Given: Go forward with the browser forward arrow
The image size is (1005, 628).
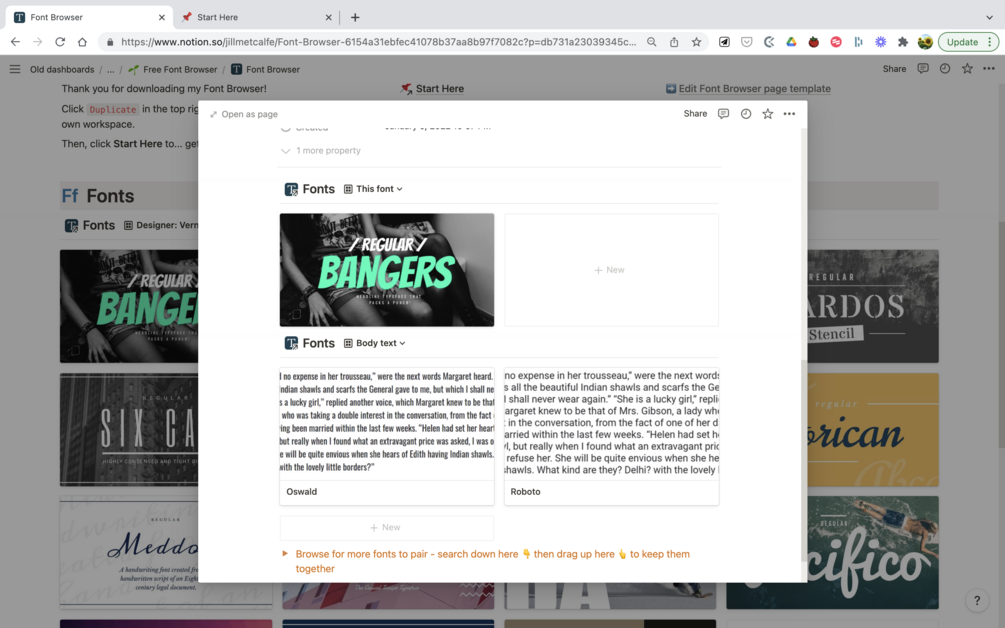Looking at the screenshot, I should click(38, 42).
